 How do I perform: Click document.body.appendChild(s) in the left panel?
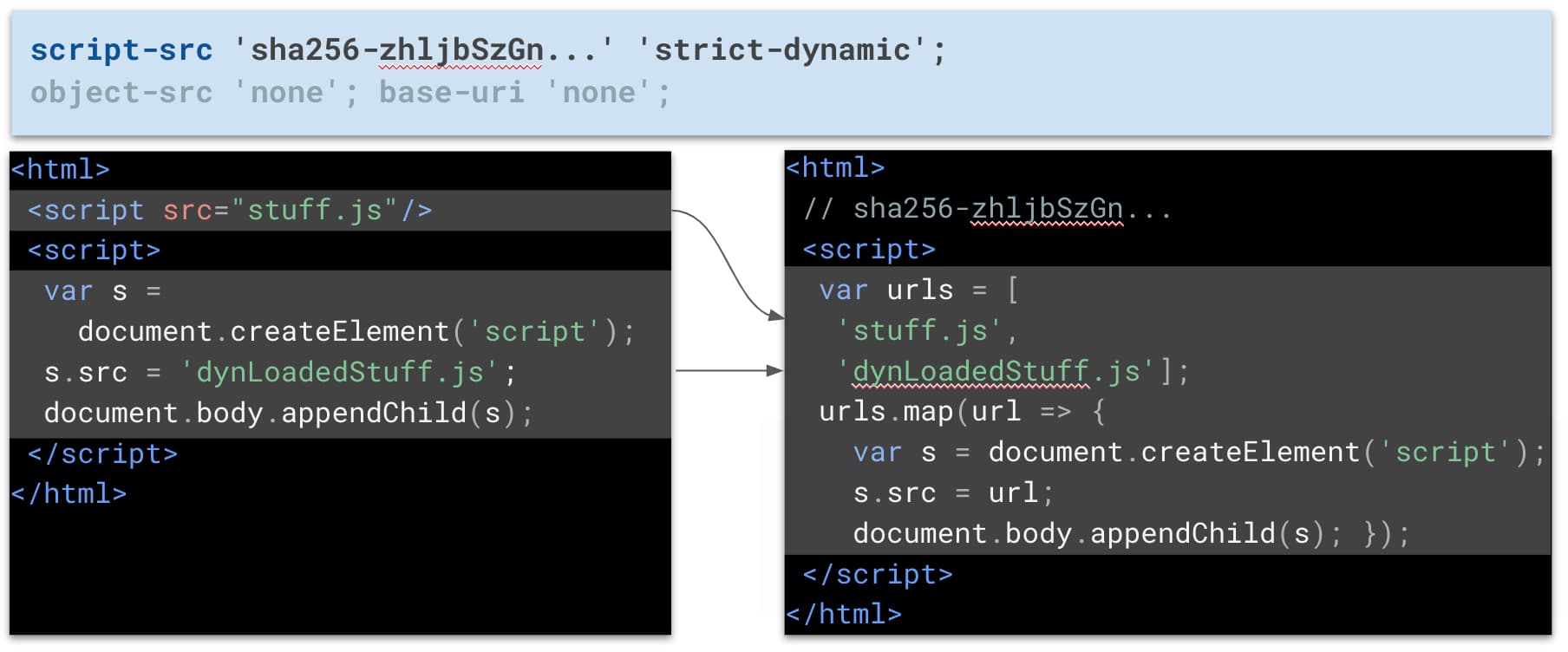(288, 414)
